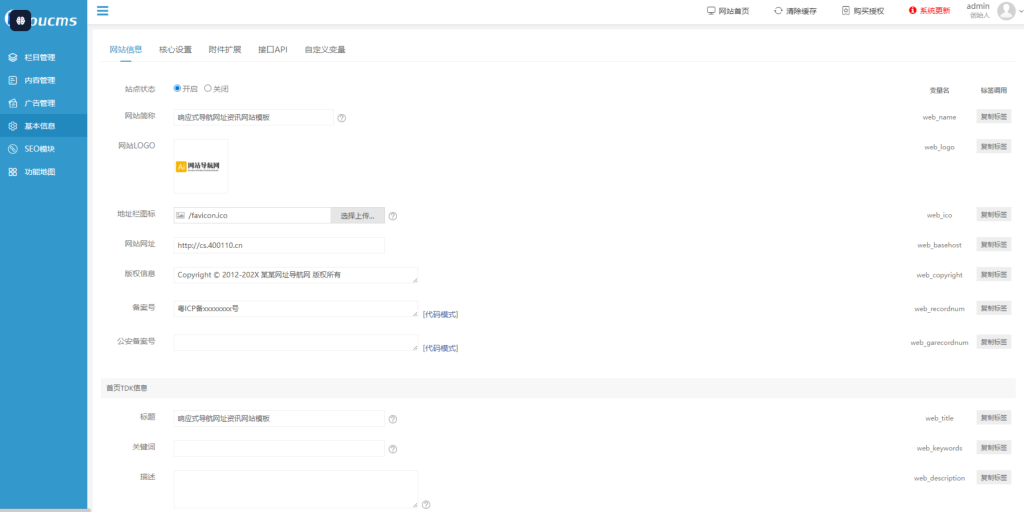Select the 开启 site status radio button
Image resolution: width=1024 pixels, height=512 pixels.
tap(177, 88)
